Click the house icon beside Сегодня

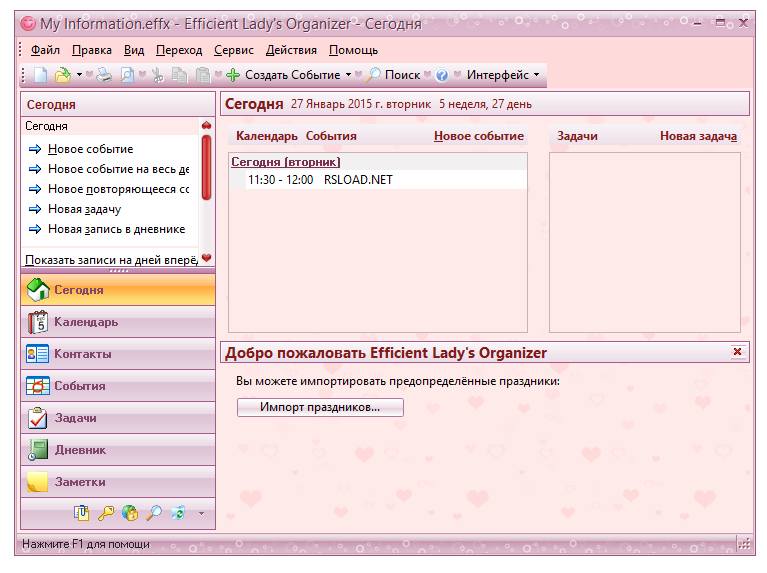tap(38, 290)
